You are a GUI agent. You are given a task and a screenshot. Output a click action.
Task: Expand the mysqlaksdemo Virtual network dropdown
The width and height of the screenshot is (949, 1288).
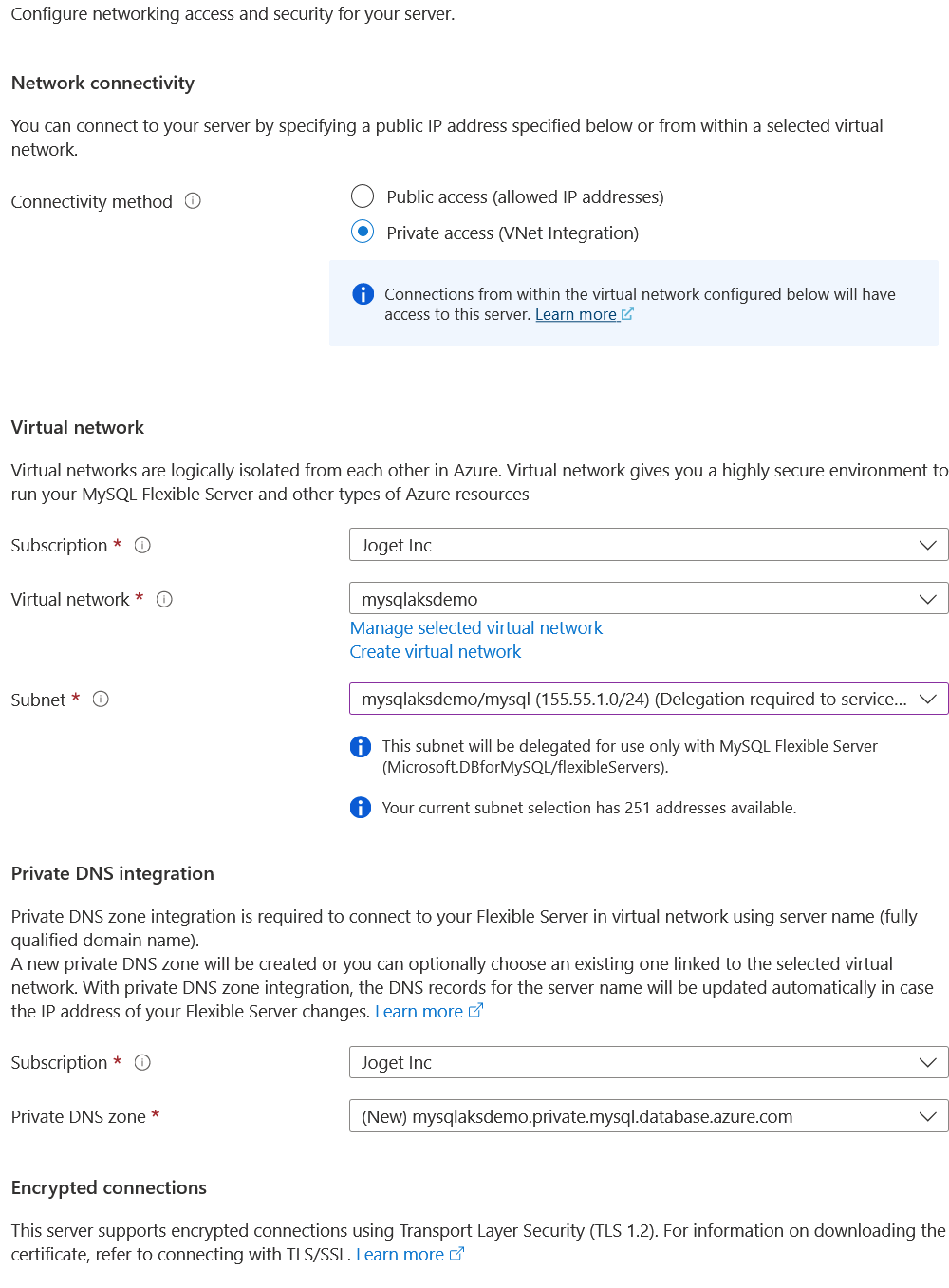[648, 599]
